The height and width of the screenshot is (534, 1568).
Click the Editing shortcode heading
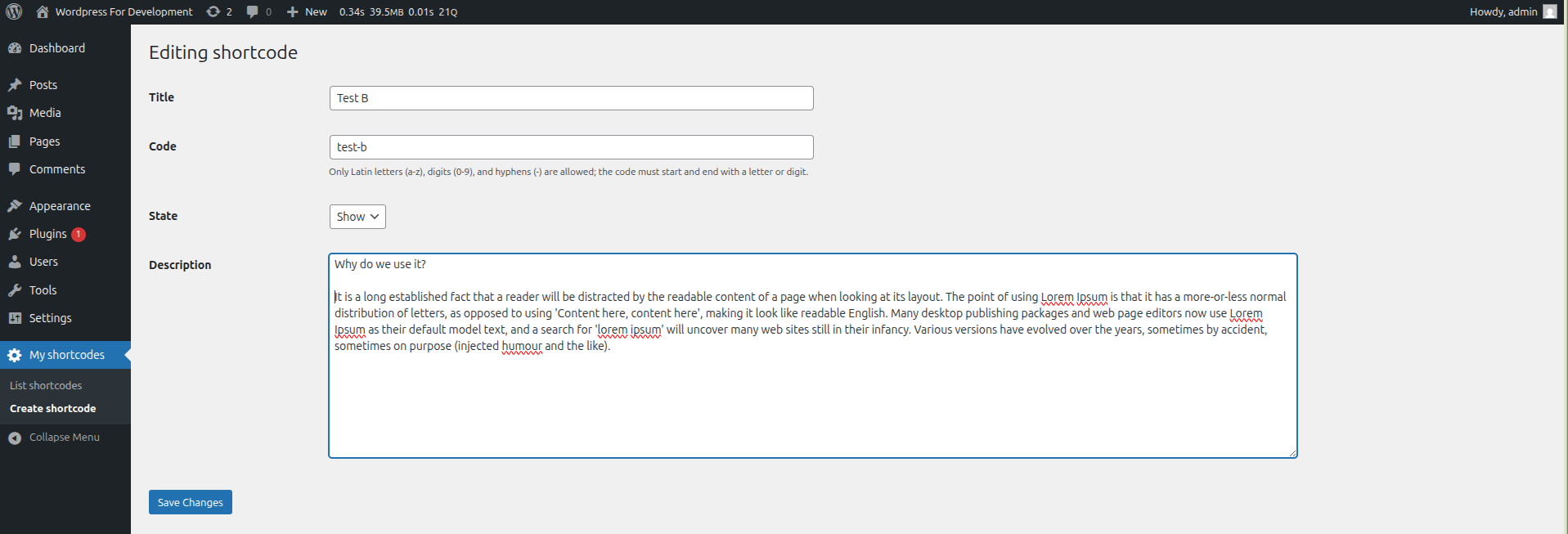[223, 52]
